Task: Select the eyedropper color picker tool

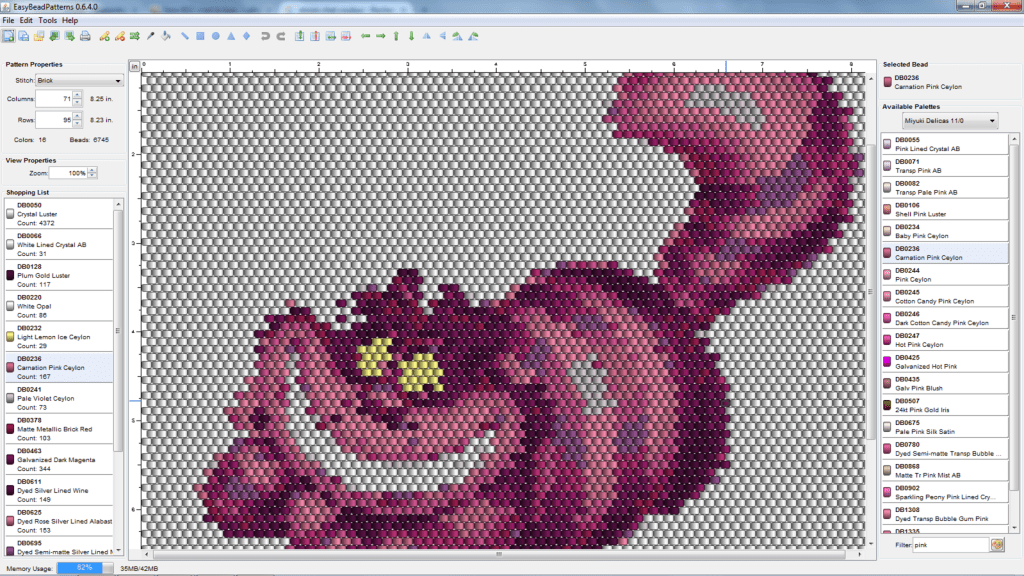Action: [x=151, y=36]
